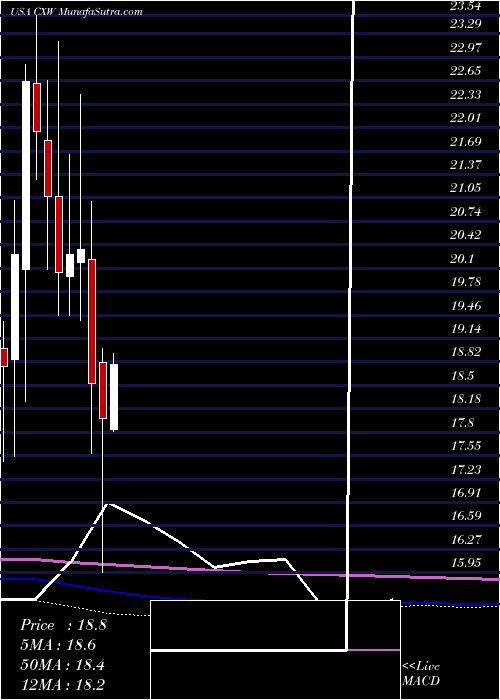The height and width of the screenshot is (700, 500).
Task: Click the 17.8 price axis label
Action: click(462, 422)
